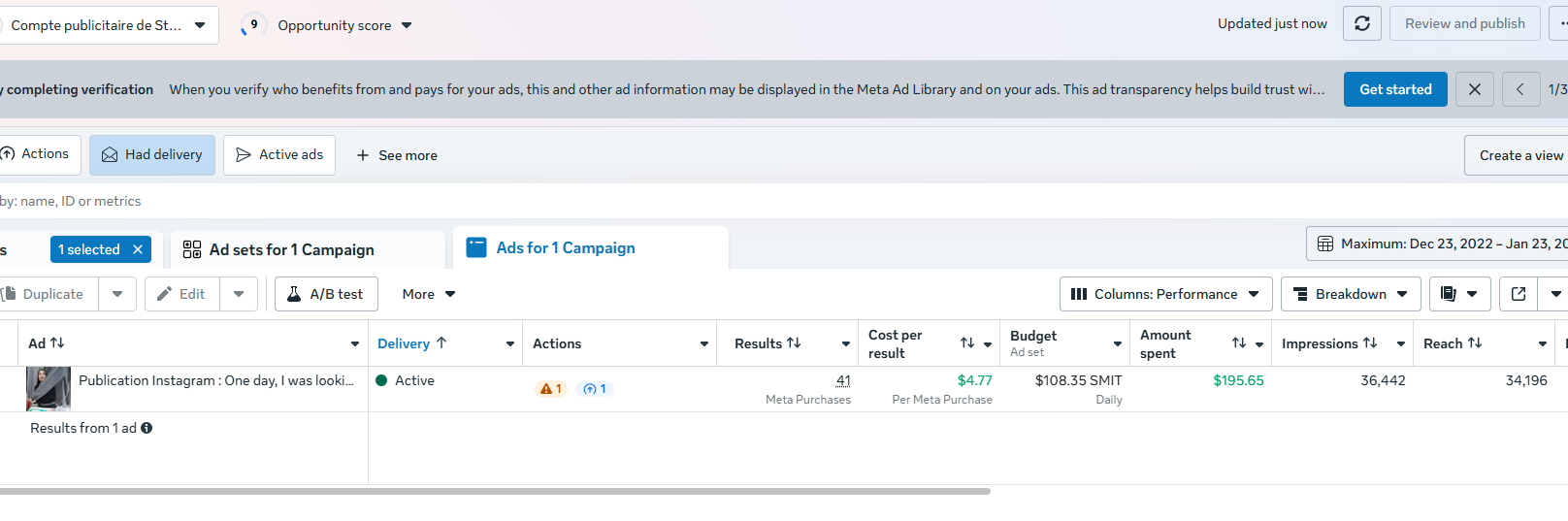1568x521 pixels.
Task: Dismiss the verification banner with X
Action: click(1474, 89)
